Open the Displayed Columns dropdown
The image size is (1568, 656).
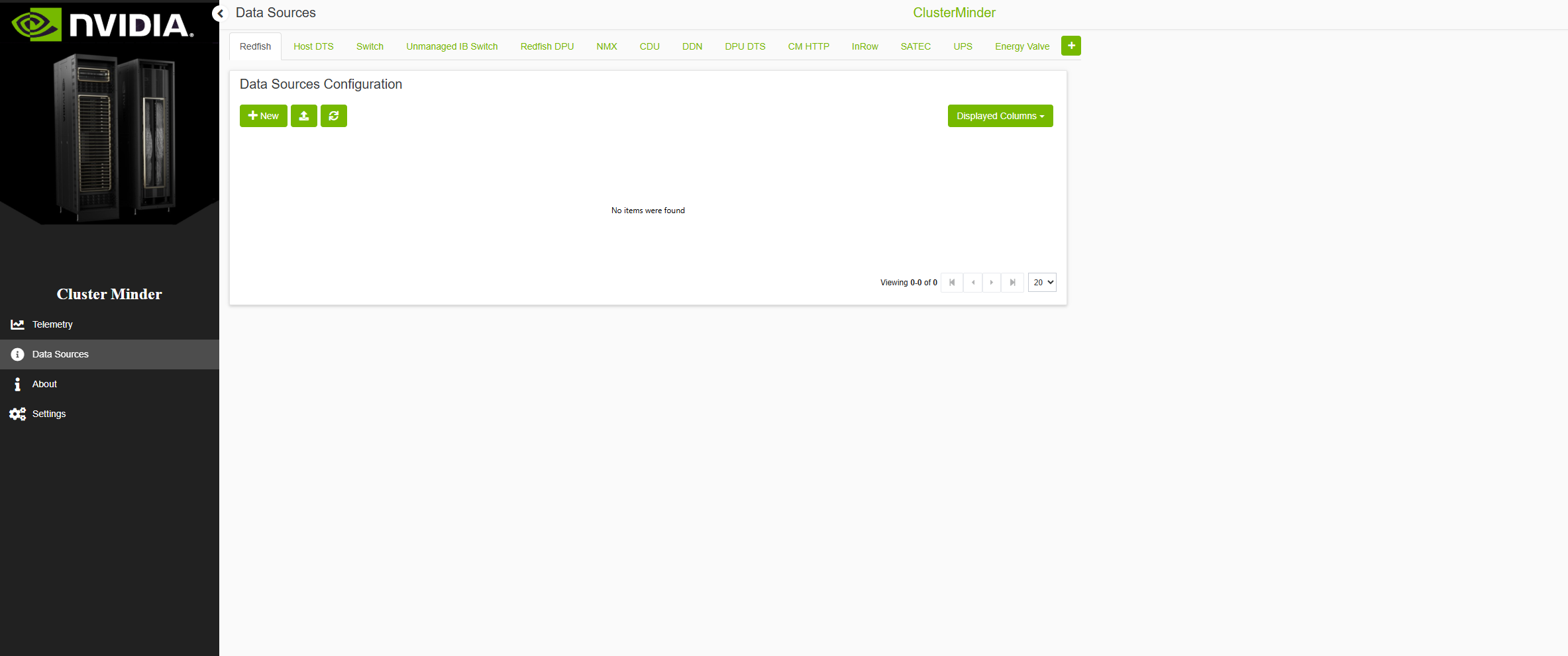pyautogui.click(x=1000, y=116)
